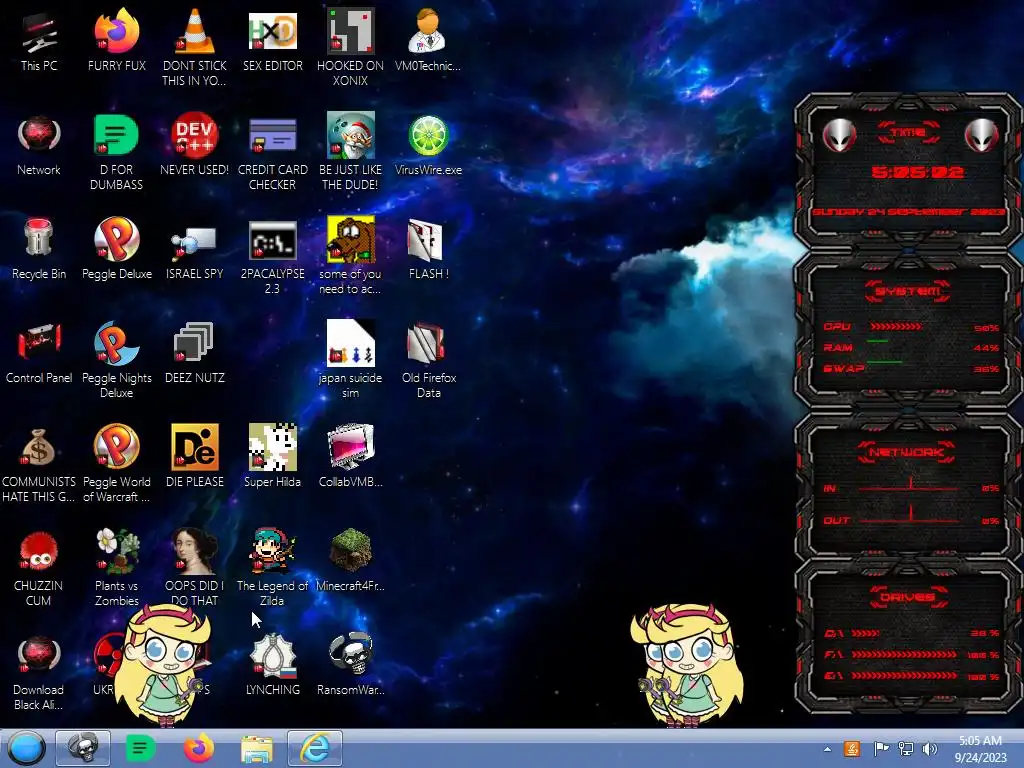Screen dimensions: 1024x768
Task: Open the 'some of you need to ac...' icon
Action: [x=350, y=256]
